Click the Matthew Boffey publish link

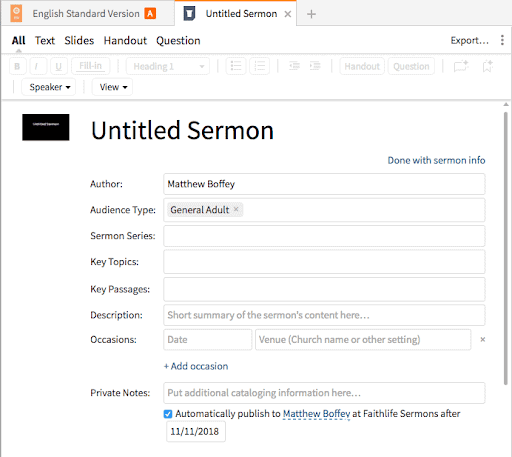(316, 414)
